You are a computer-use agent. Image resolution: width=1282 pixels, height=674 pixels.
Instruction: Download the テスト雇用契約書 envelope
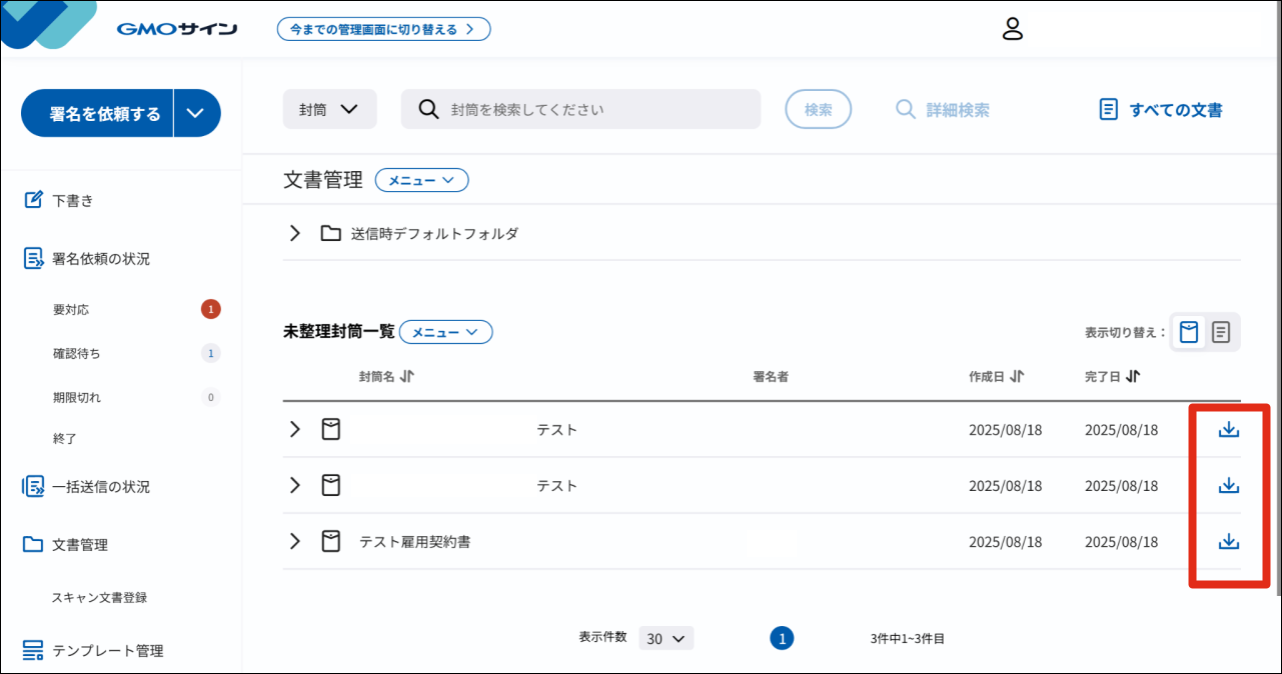pos(1228,541)
